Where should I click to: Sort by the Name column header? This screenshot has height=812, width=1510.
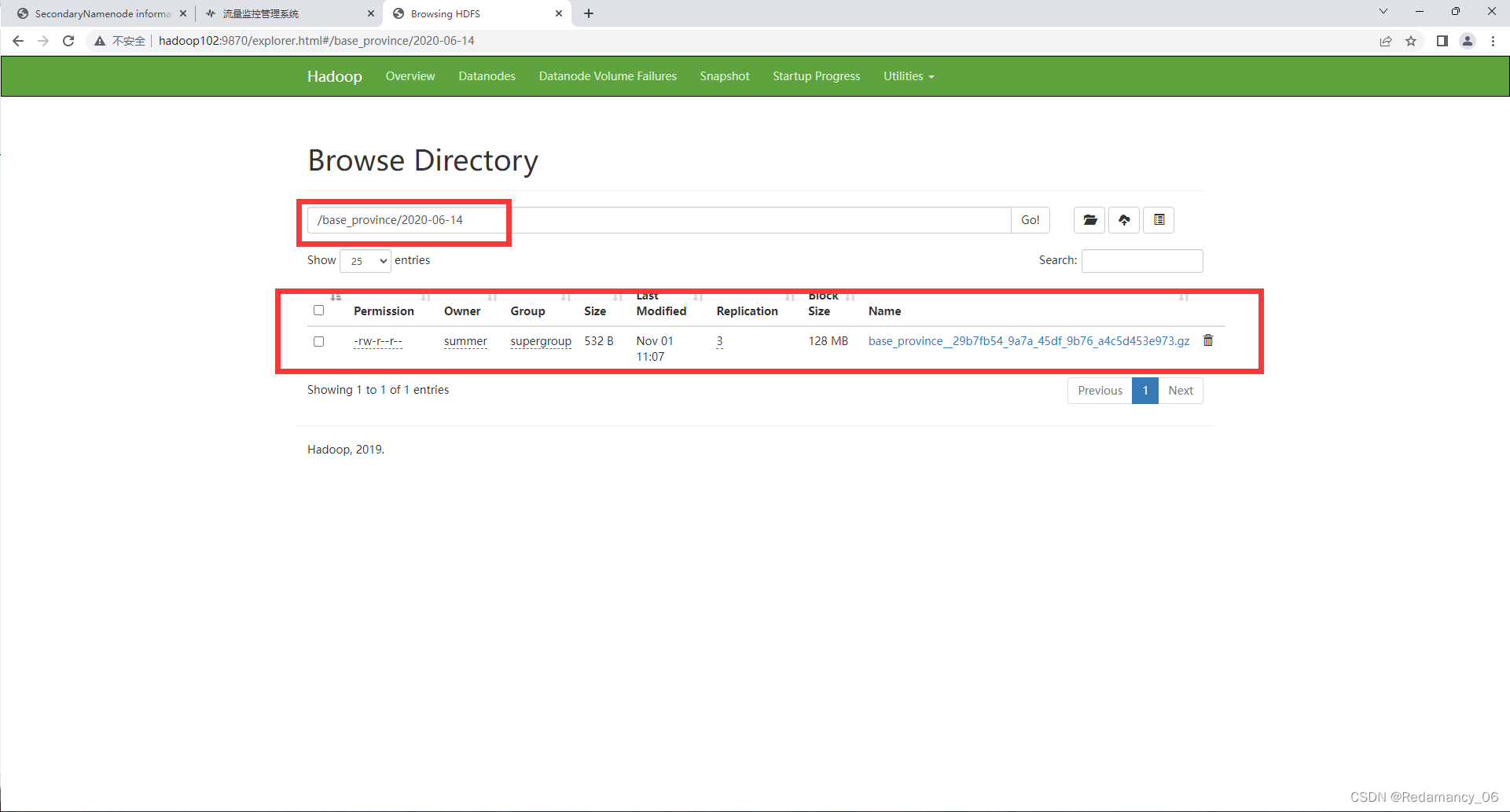point(884,311)
